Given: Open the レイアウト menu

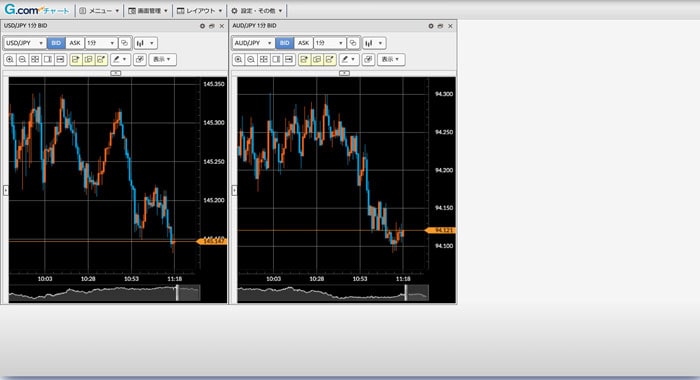Looking at the screenshot, I should pyautogui.click(x=199, y=10).
